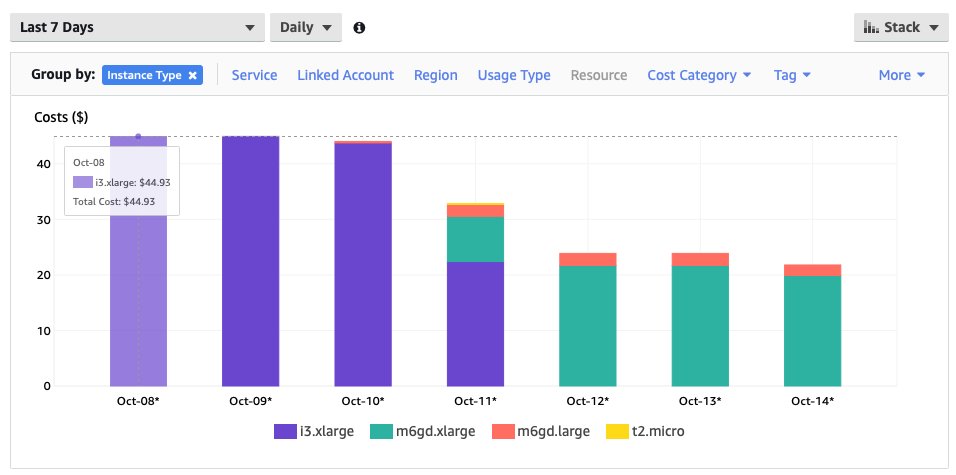Open the Tag grouping menu
The image size is (956, 475).
point(791,75)
